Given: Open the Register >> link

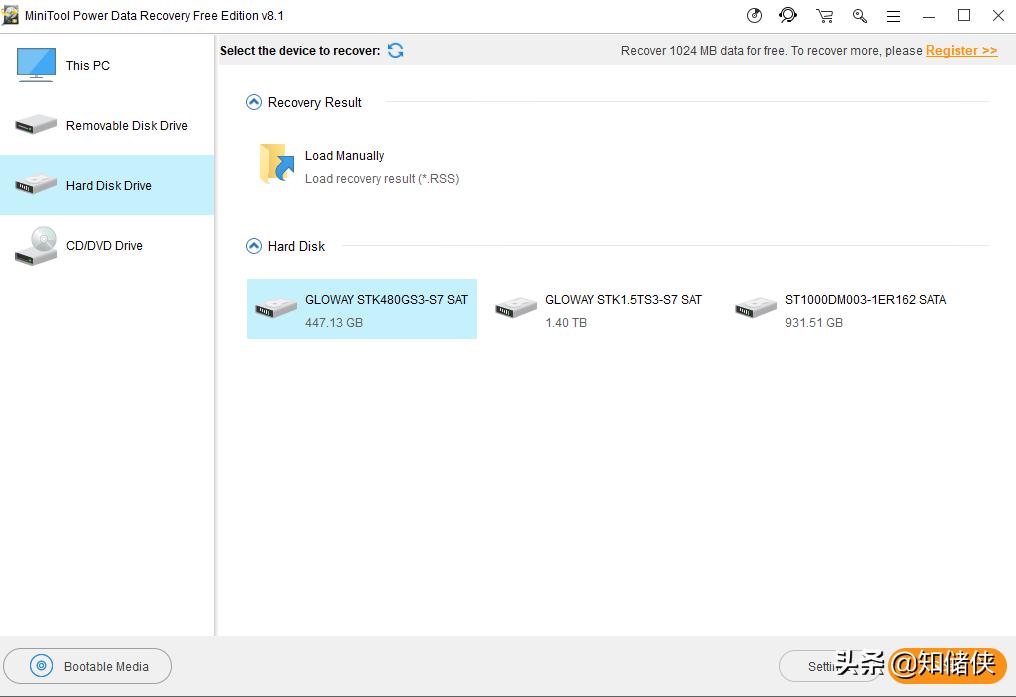Looking at the screenshot, I should tap(962, 51).
